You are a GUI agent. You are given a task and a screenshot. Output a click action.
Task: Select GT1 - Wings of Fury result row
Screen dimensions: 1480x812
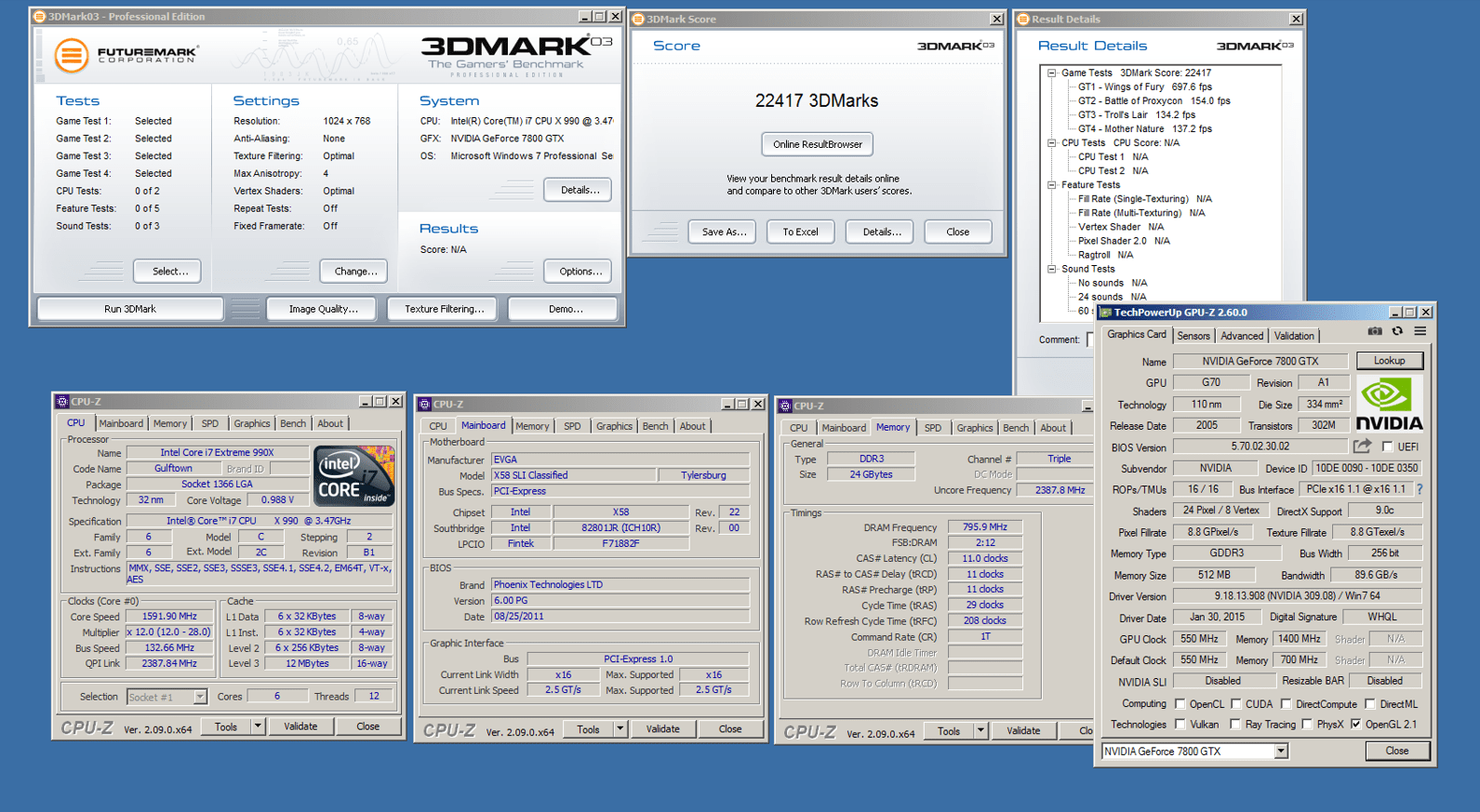[x=1145, y=87]
